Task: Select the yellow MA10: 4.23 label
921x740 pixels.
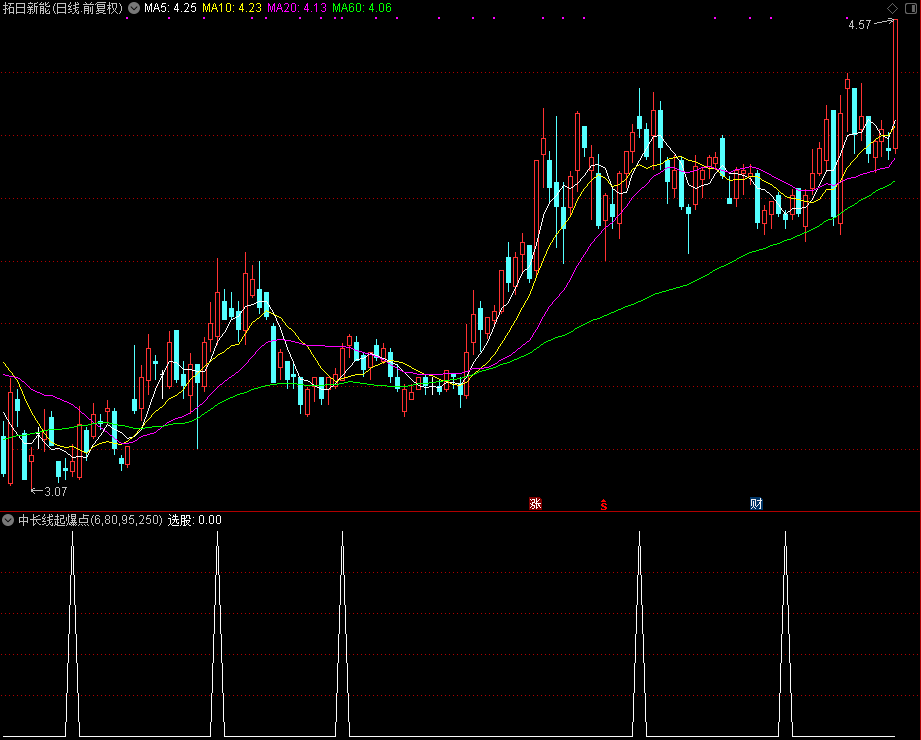Action: [x=232, y=8]
